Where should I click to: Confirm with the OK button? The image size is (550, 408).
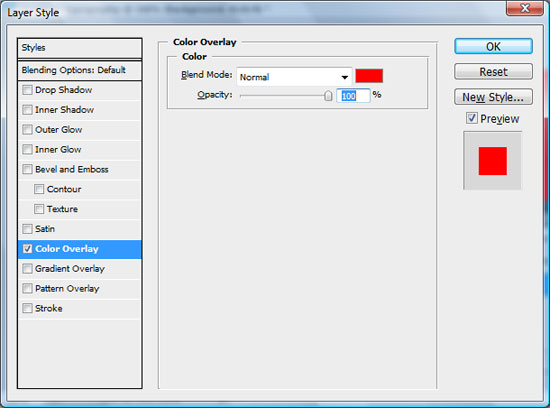[x=494, y=46]
